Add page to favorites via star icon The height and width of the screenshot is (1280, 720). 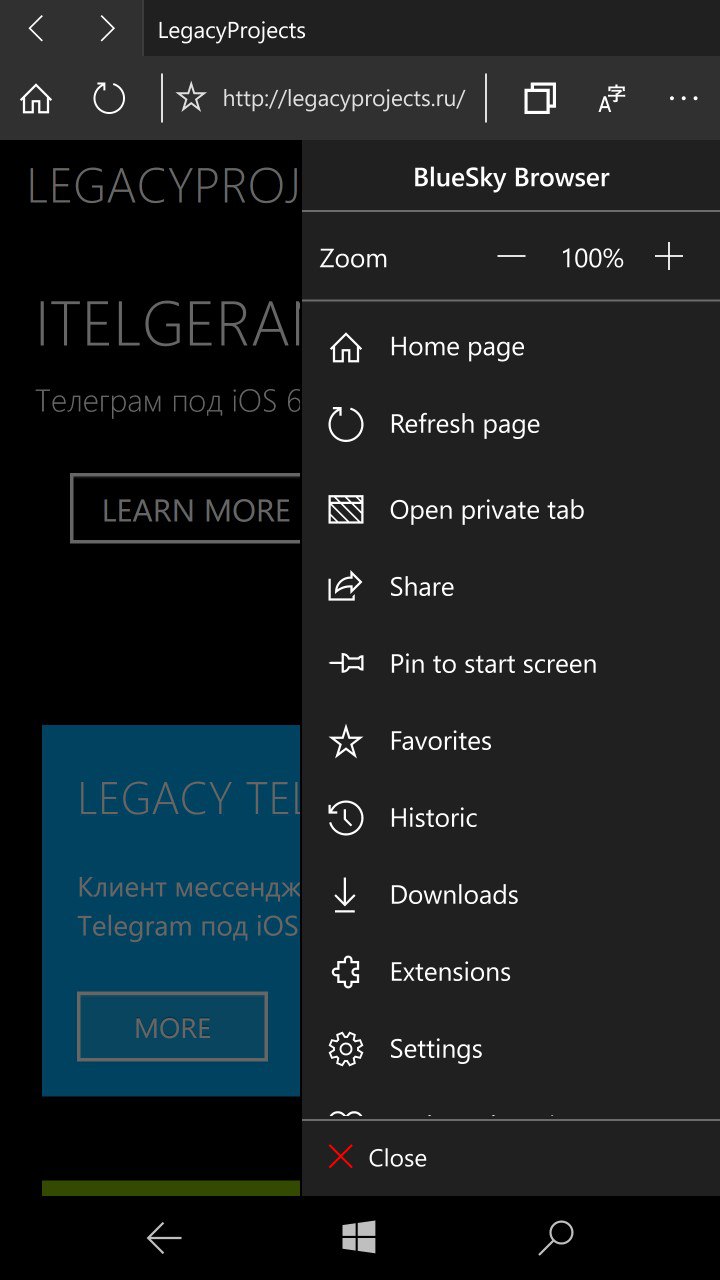190,99
